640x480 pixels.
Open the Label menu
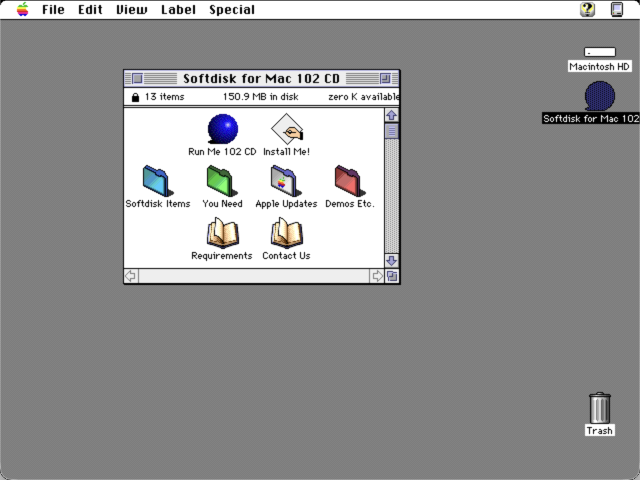tap(178, 9)
